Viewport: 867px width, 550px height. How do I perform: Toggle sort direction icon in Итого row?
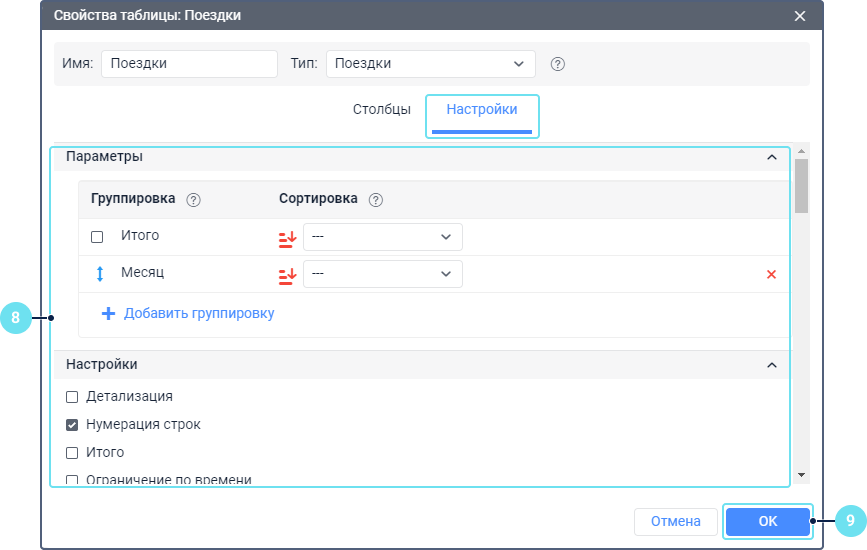point(288,237)
